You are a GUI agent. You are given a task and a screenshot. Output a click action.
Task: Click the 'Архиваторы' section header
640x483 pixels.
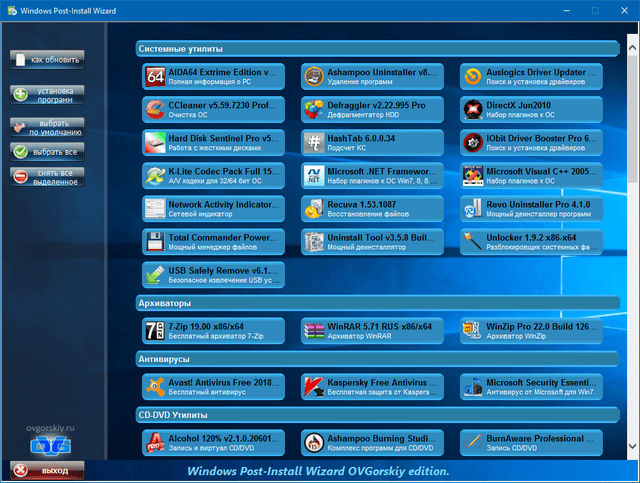(165, 303)
